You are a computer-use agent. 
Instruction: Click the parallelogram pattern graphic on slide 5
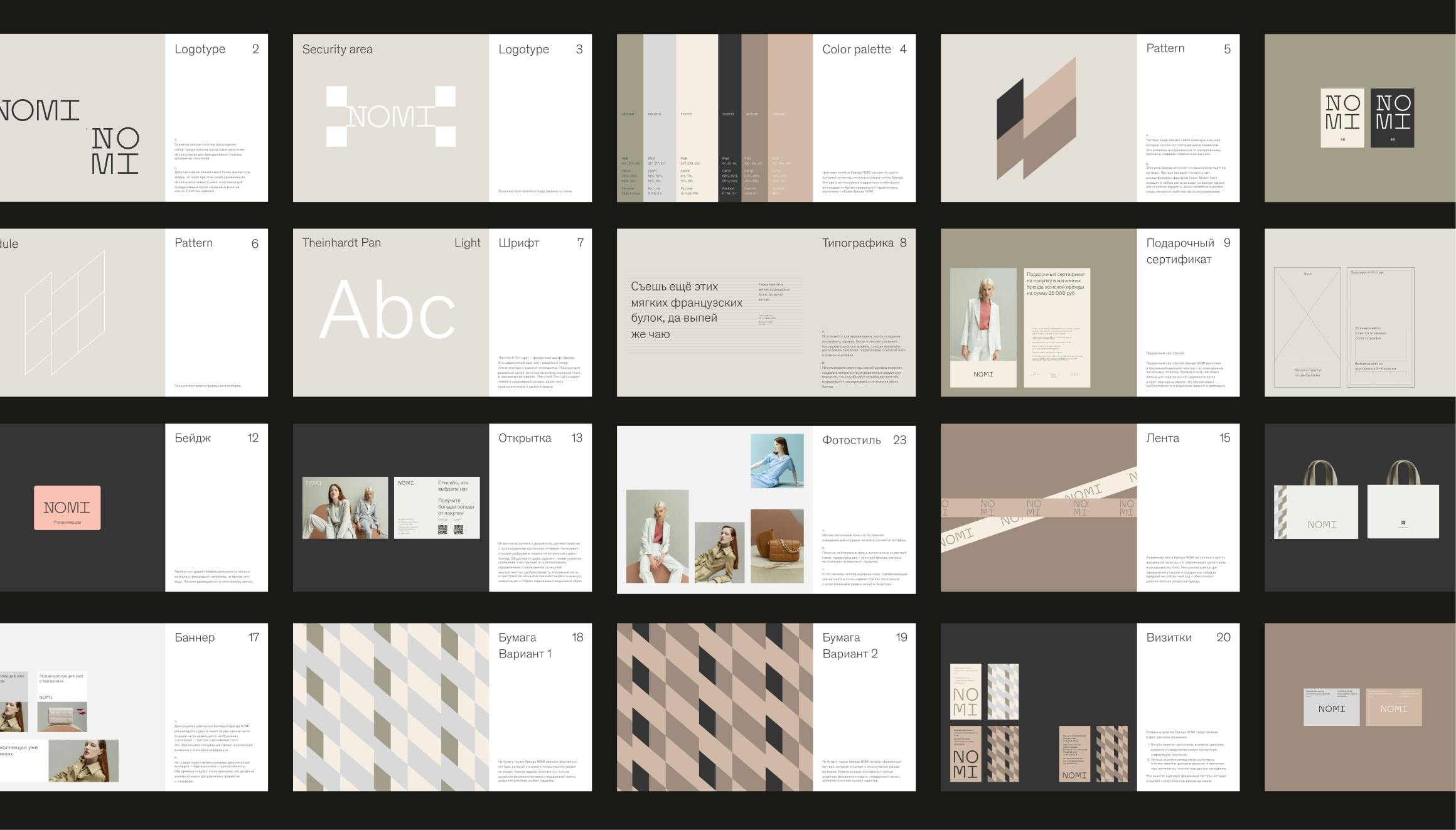(x=1037, y=119)
